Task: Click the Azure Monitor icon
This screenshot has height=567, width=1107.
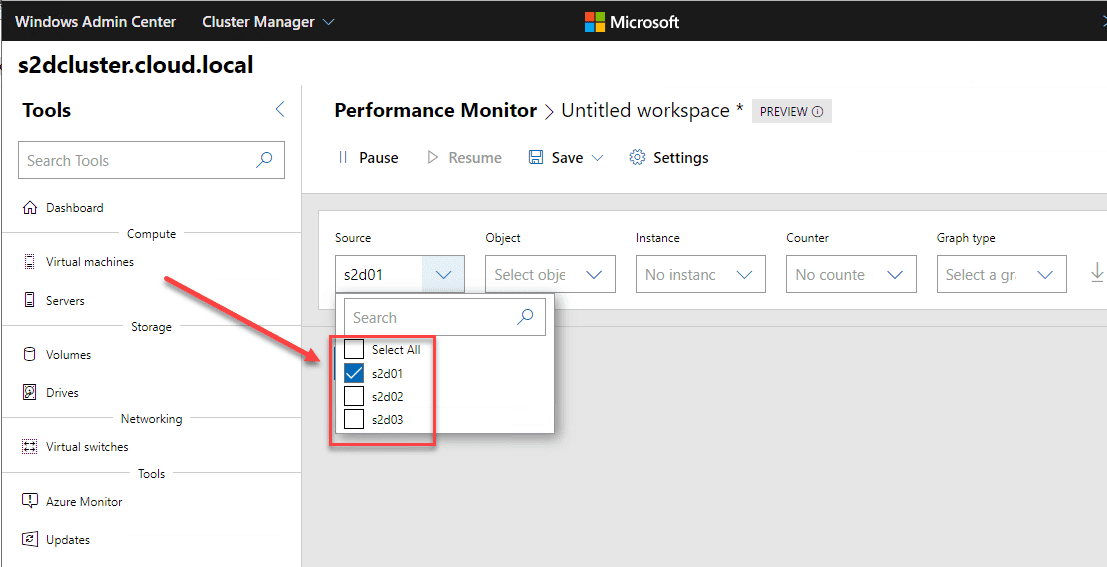Action: click(29, 502)
